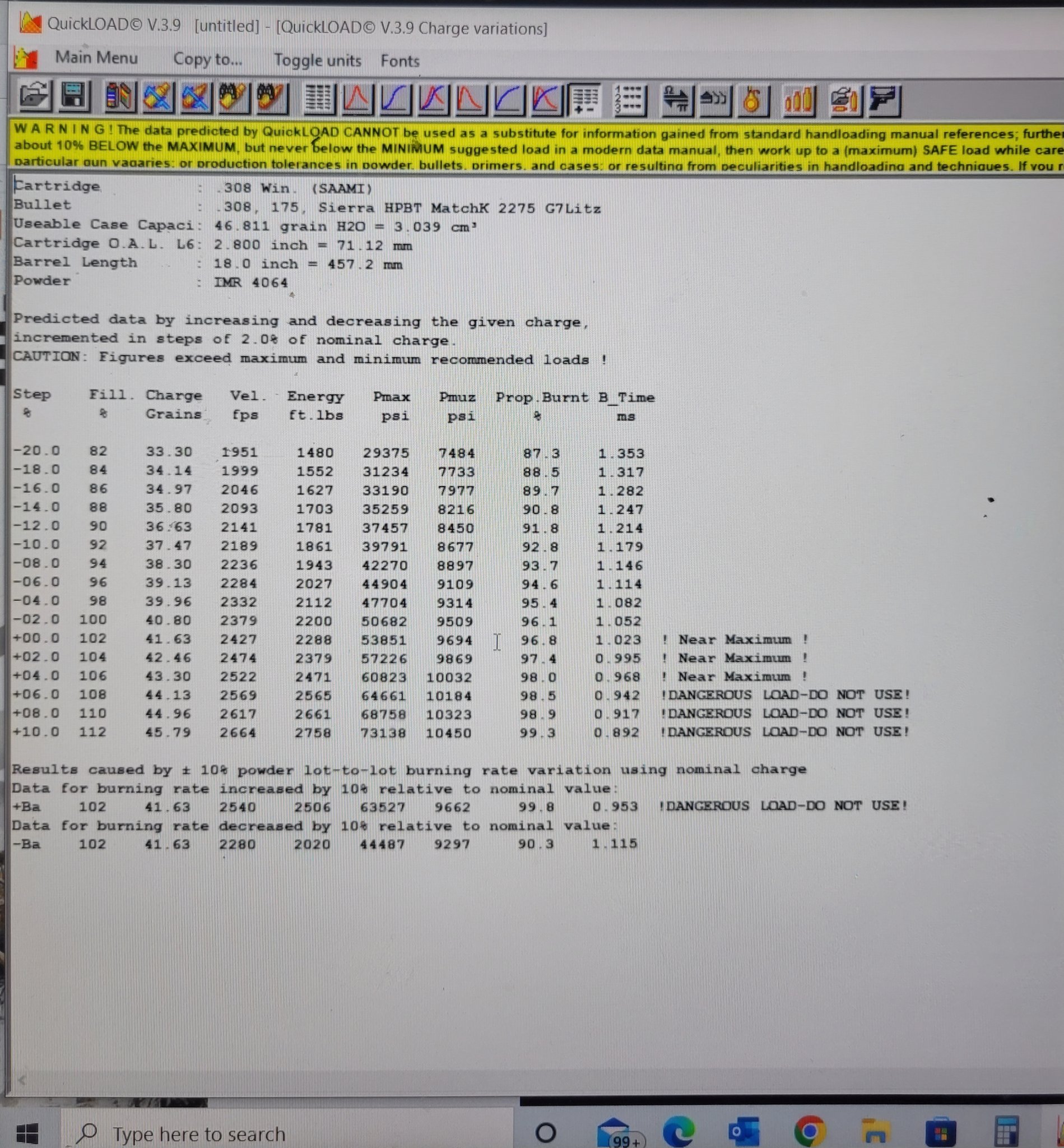Viewport: 1064px width, 1148px height.
Task: Click the first binoculars search icon
Action: coord(233,98)
